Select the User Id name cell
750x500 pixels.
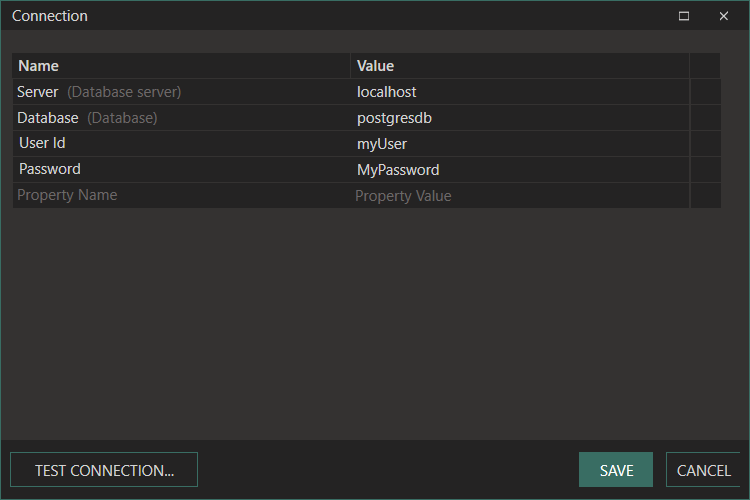[181, 144]
